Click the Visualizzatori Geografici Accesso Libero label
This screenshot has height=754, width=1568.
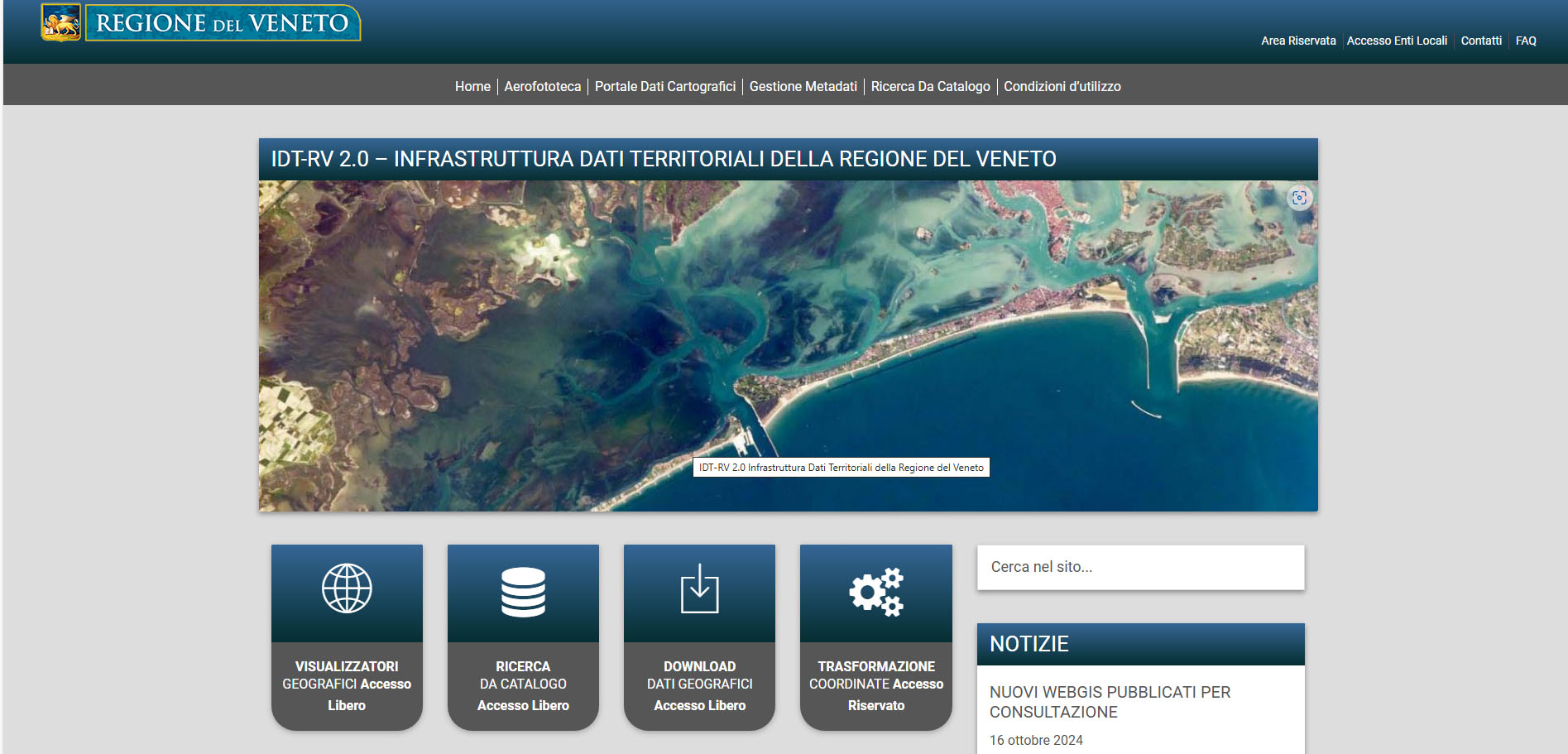[x=347, y=685]
